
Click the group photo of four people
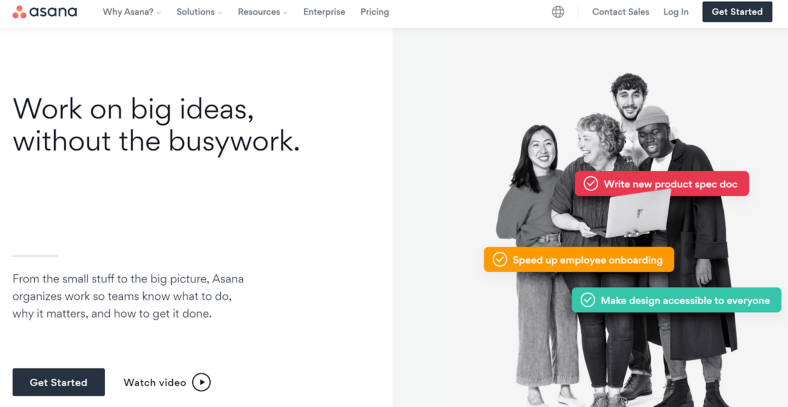click(617, 241)
